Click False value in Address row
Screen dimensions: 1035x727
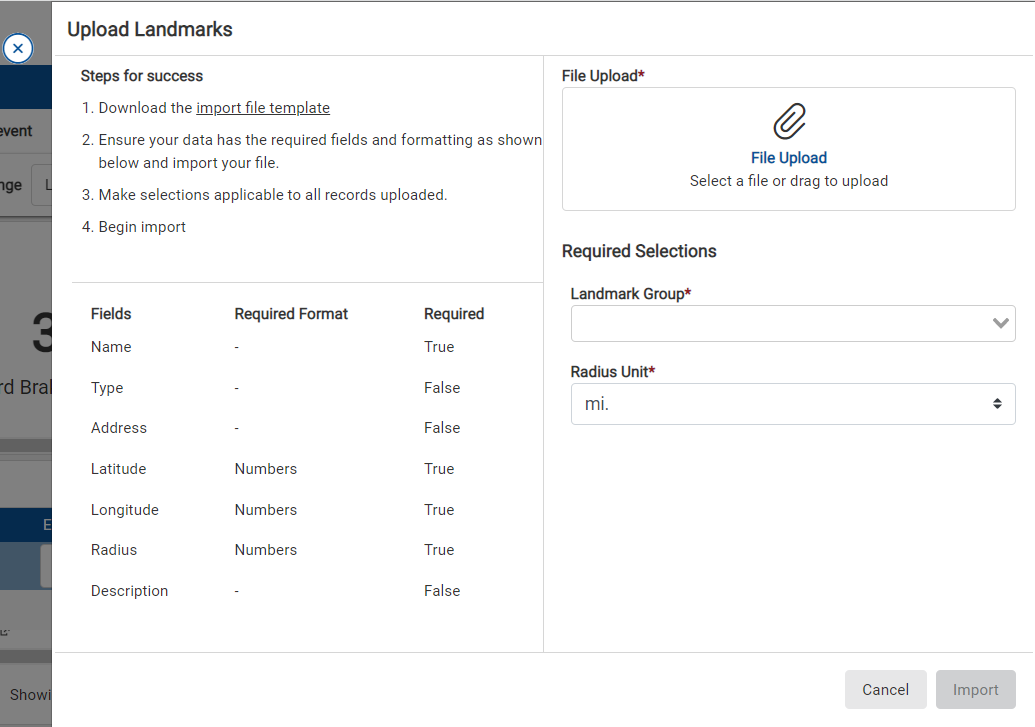(442, 428)
